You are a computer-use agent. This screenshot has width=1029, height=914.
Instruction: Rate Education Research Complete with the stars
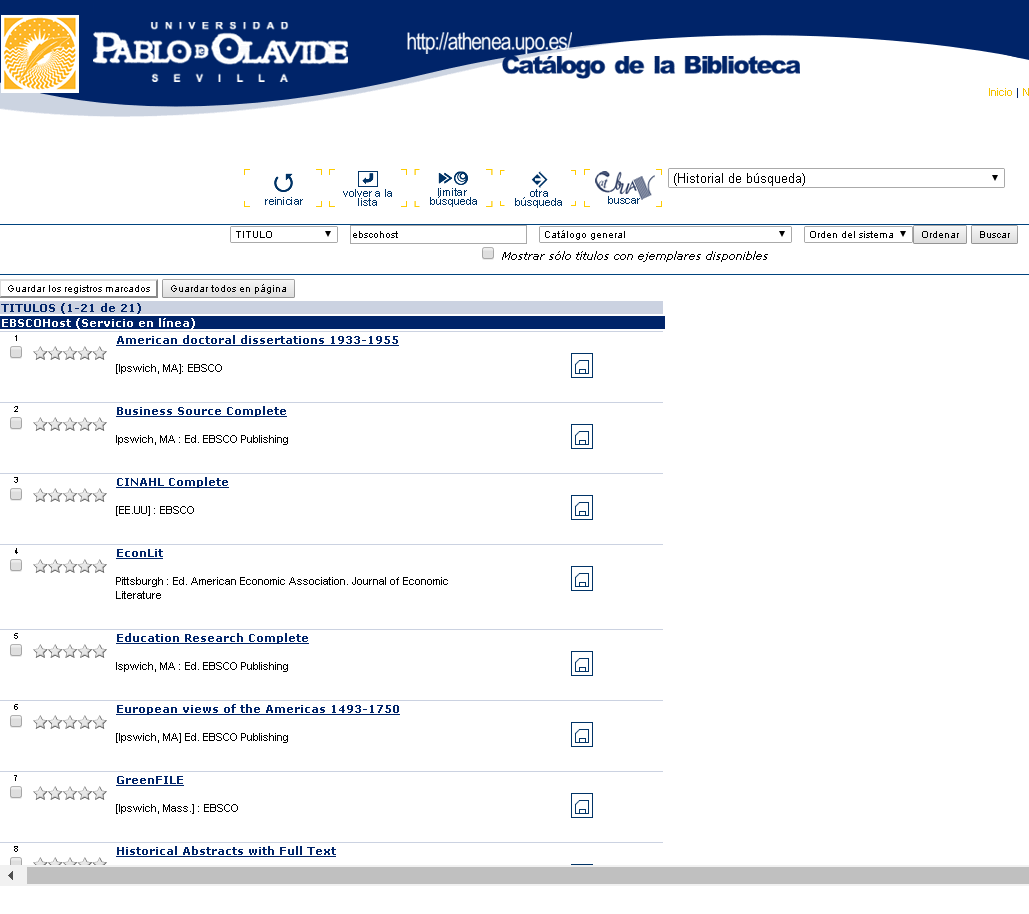click(70, 652)
